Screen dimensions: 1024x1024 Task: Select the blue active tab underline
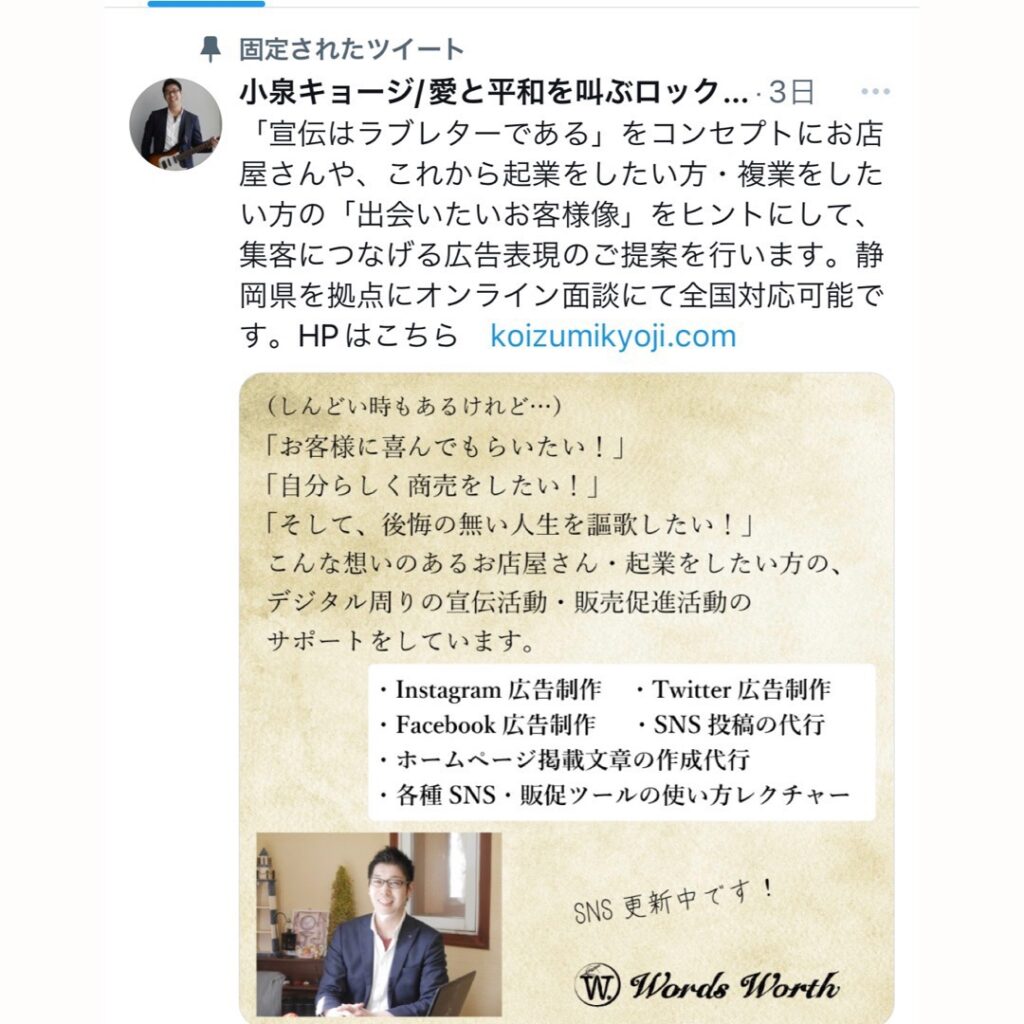pos(206,4)
